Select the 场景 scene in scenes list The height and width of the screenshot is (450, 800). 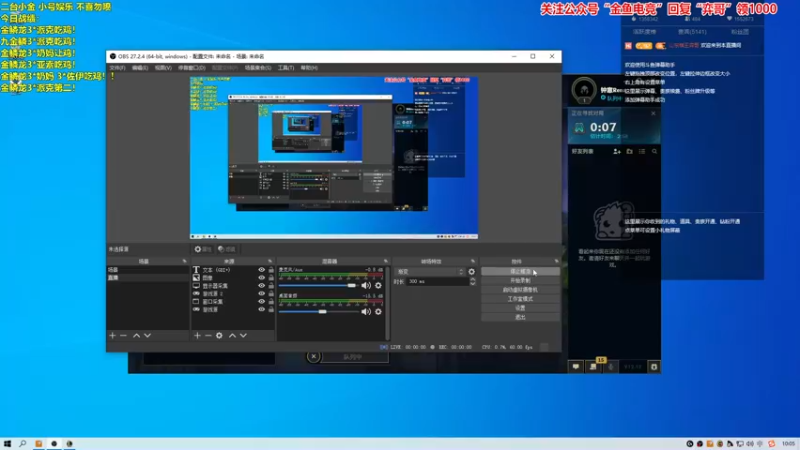pos(147,269)
